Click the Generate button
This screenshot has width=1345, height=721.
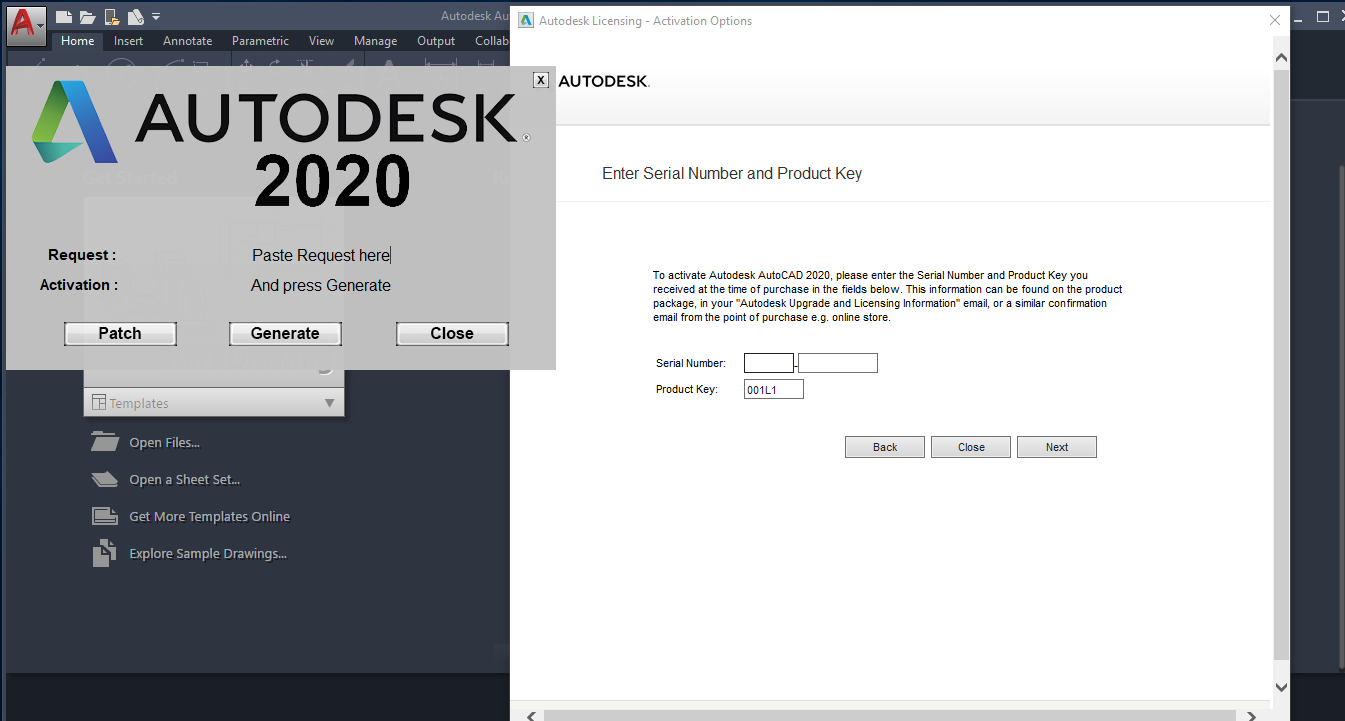click(285, 334)
